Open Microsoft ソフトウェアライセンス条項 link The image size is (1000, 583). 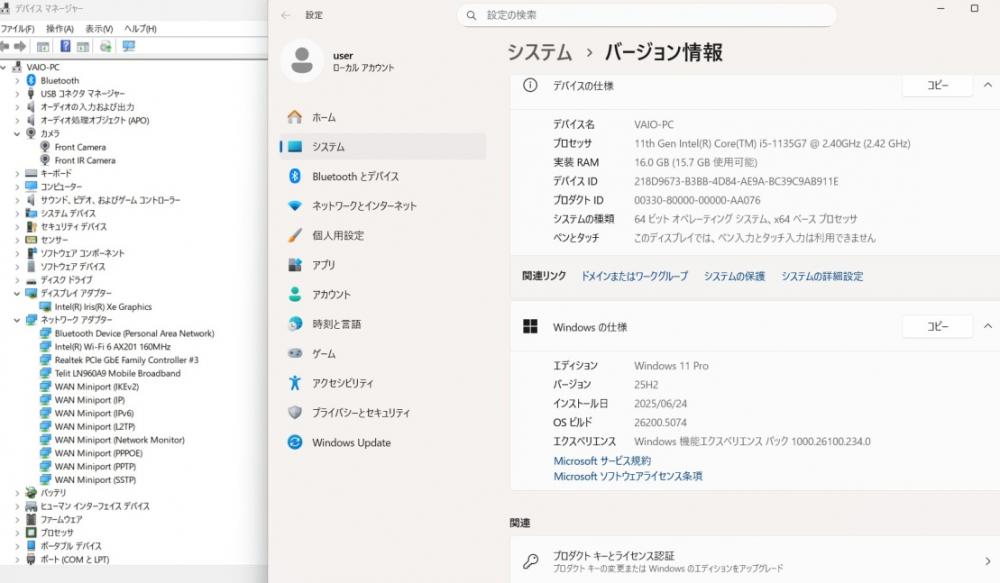[628, 476]
